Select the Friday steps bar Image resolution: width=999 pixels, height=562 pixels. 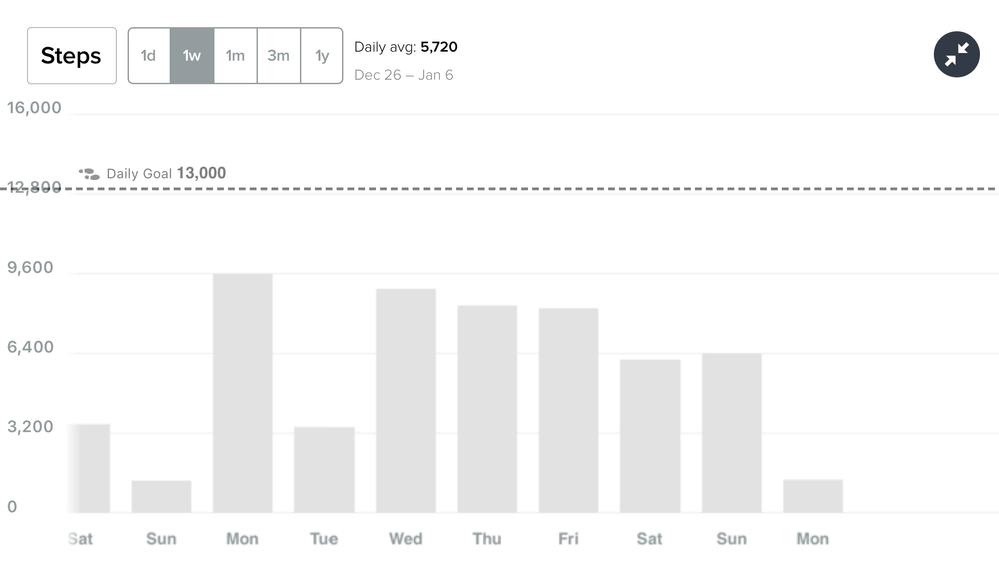pyautogui.click(x=568, y=410)
